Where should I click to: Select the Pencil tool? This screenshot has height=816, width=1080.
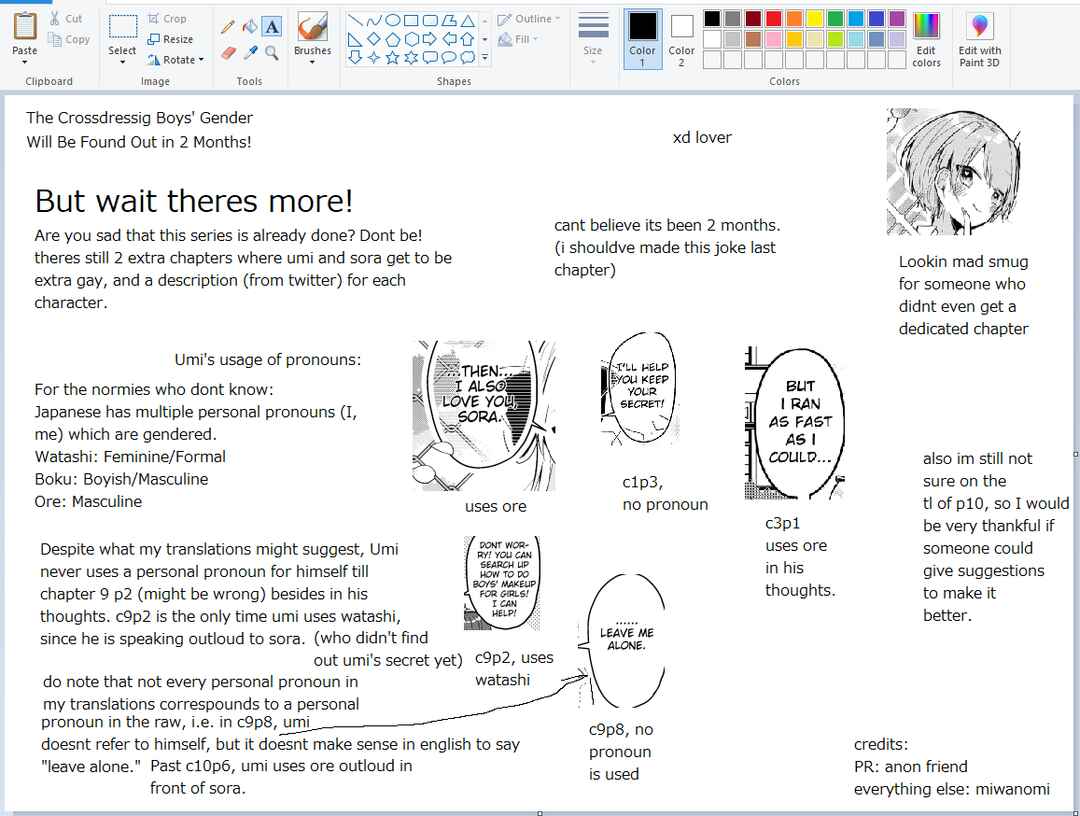(228, 27)
